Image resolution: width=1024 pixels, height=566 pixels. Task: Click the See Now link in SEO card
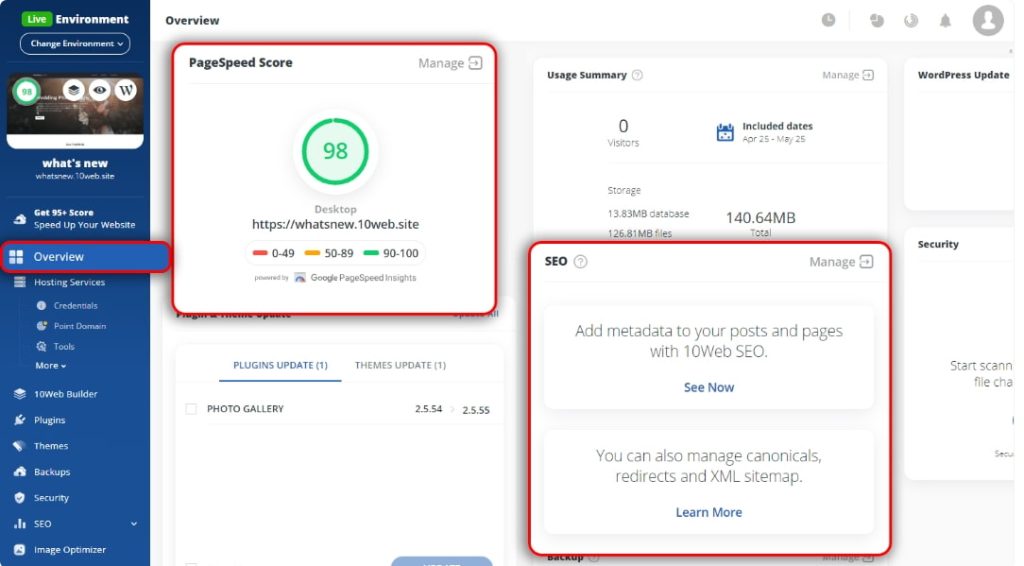click(x=708, y=387)
